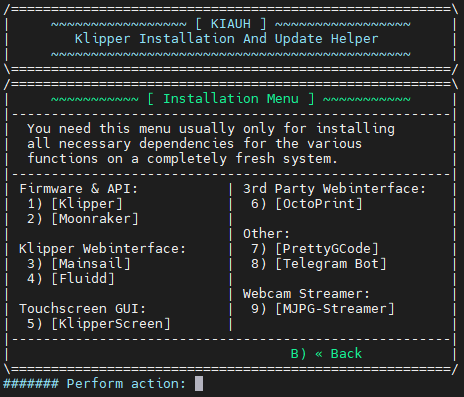The width and height of the screenshot is (464, 397).
Task: Click the 'Perform action:' prompt cursor
Action: click(199, 384)
